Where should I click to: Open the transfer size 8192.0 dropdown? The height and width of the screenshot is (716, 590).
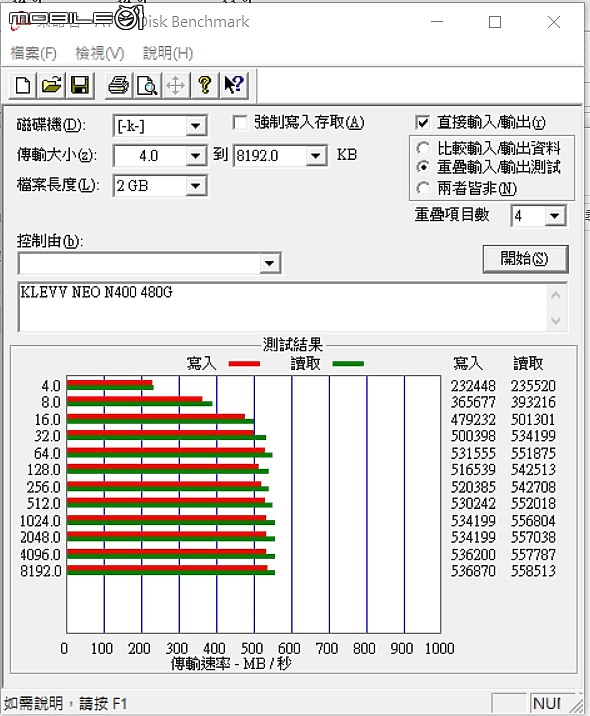(x=316, y=156)
